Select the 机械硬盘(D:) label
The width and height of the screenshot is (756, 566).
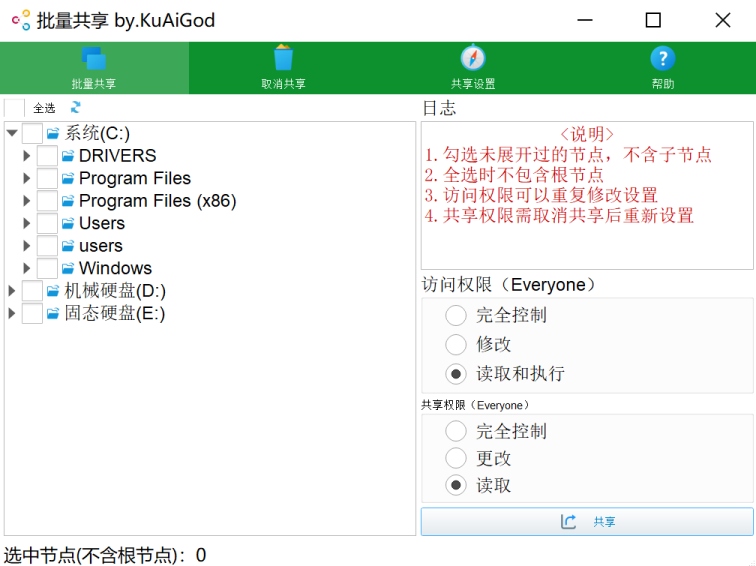coord(115,291)
